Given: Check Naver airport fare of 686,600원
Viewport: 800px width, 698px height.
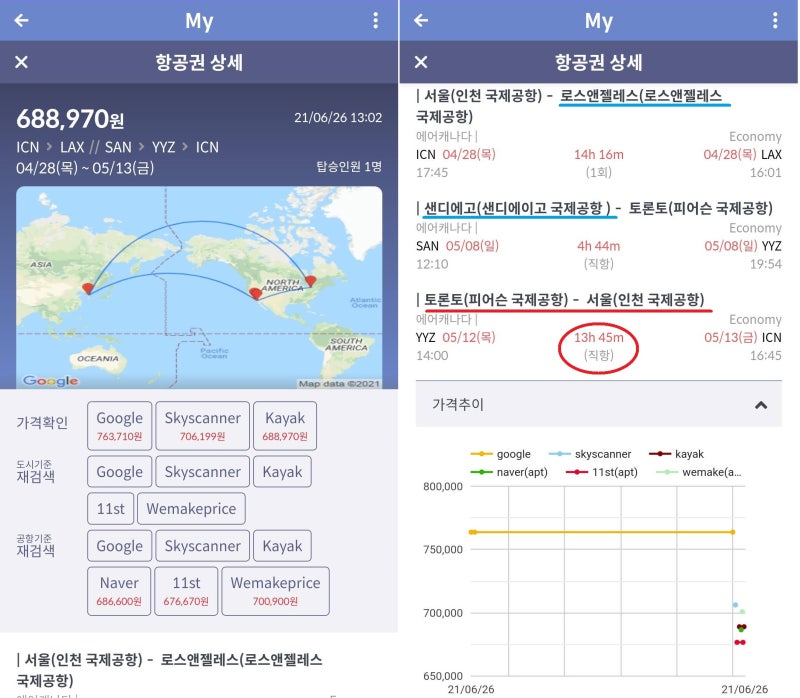Looking at the screenshot, I should [x=118, y=590].
